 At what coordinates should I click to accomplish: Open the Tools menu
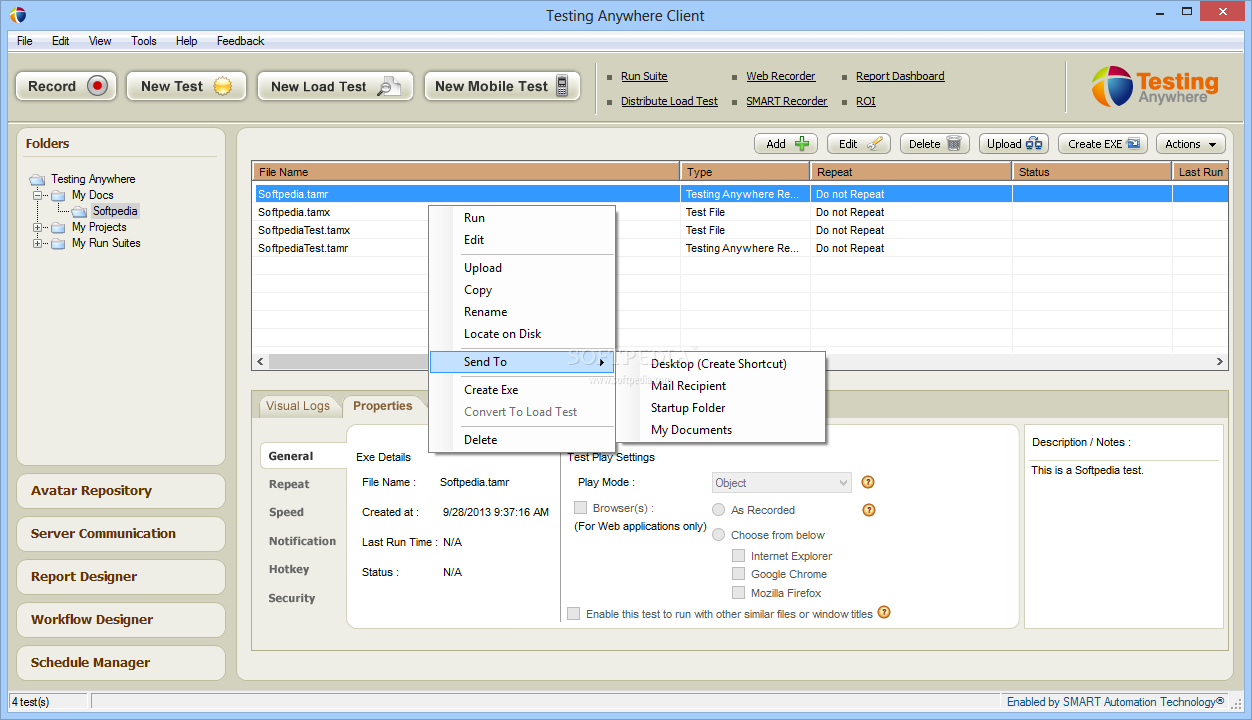coord(144,41)
